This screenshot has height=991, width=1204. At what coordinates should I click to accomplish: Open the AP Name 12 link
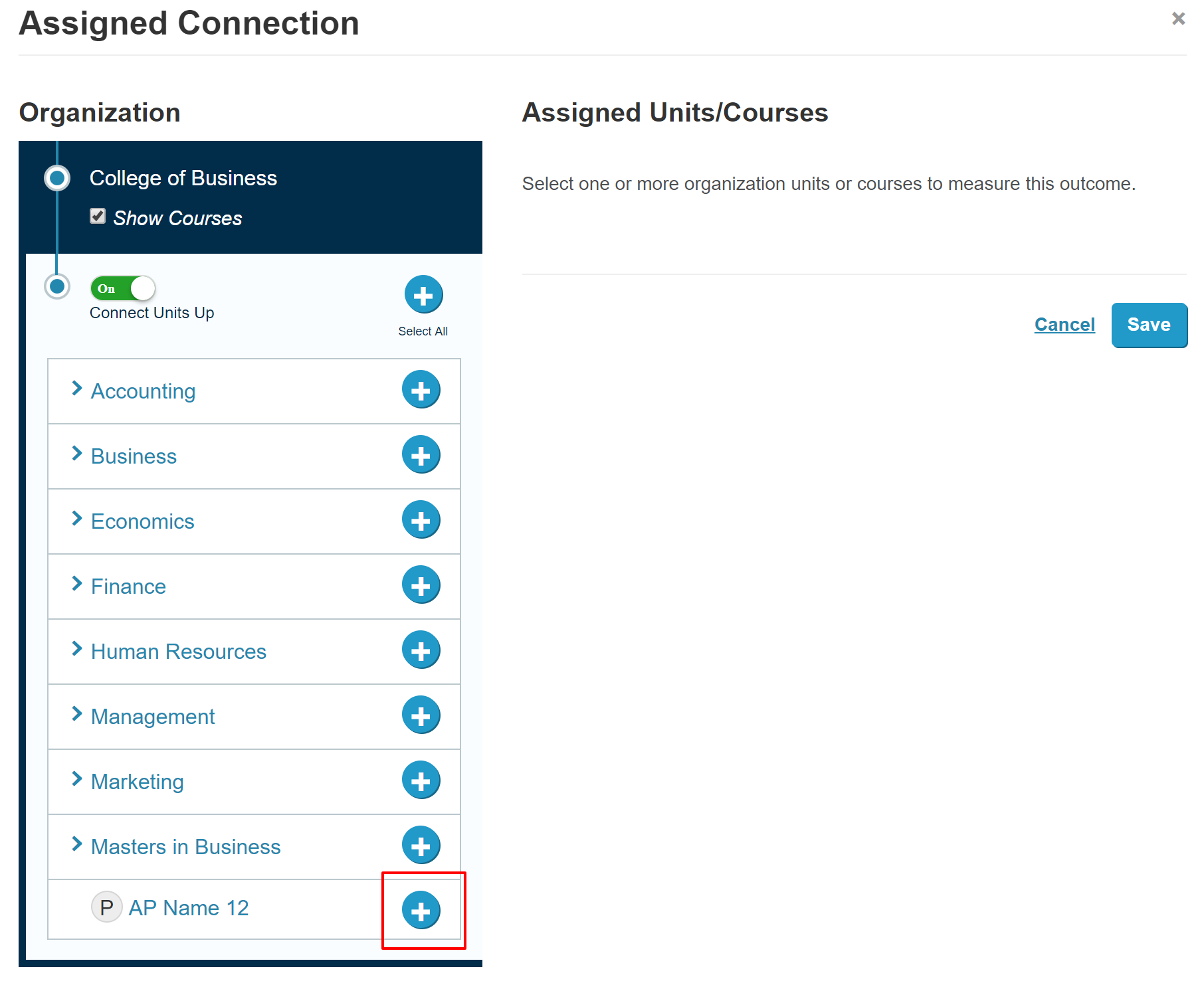coord(189,908)
